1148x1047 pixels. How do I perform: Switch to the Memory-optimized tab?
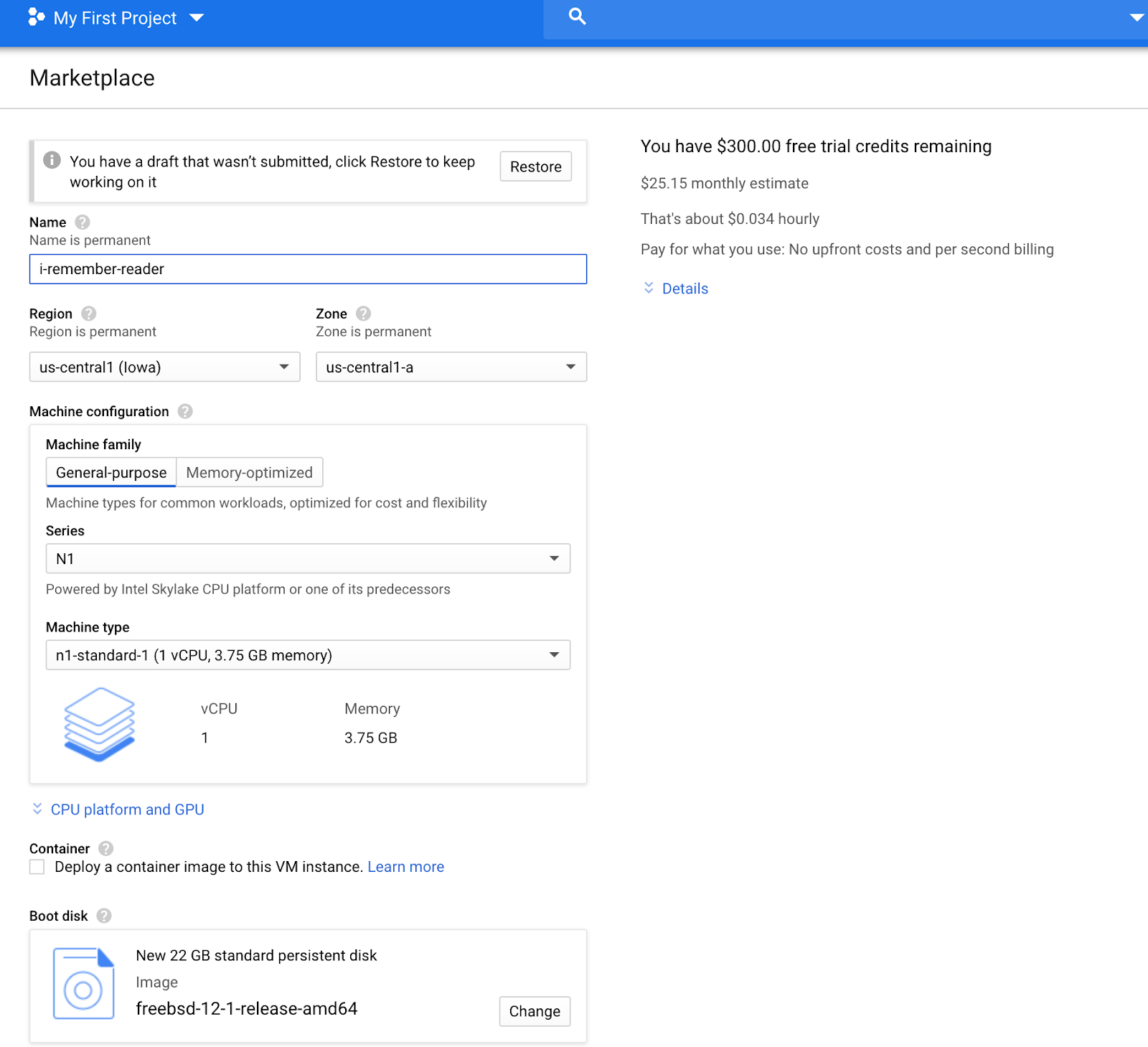pyautogui.click(x=250, y=473)
